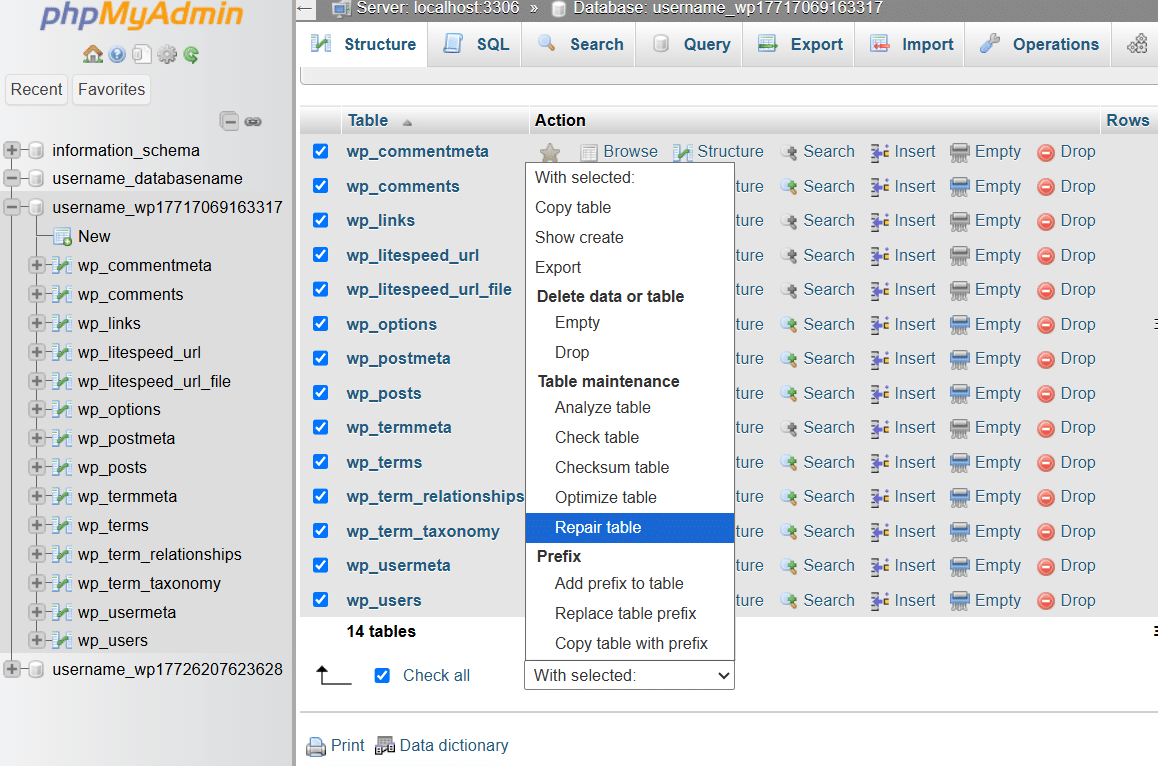The width and height of the screenshot is (1158, 766).
Task: Click the Search icon for wp_options row
Action: pos(789,324)
